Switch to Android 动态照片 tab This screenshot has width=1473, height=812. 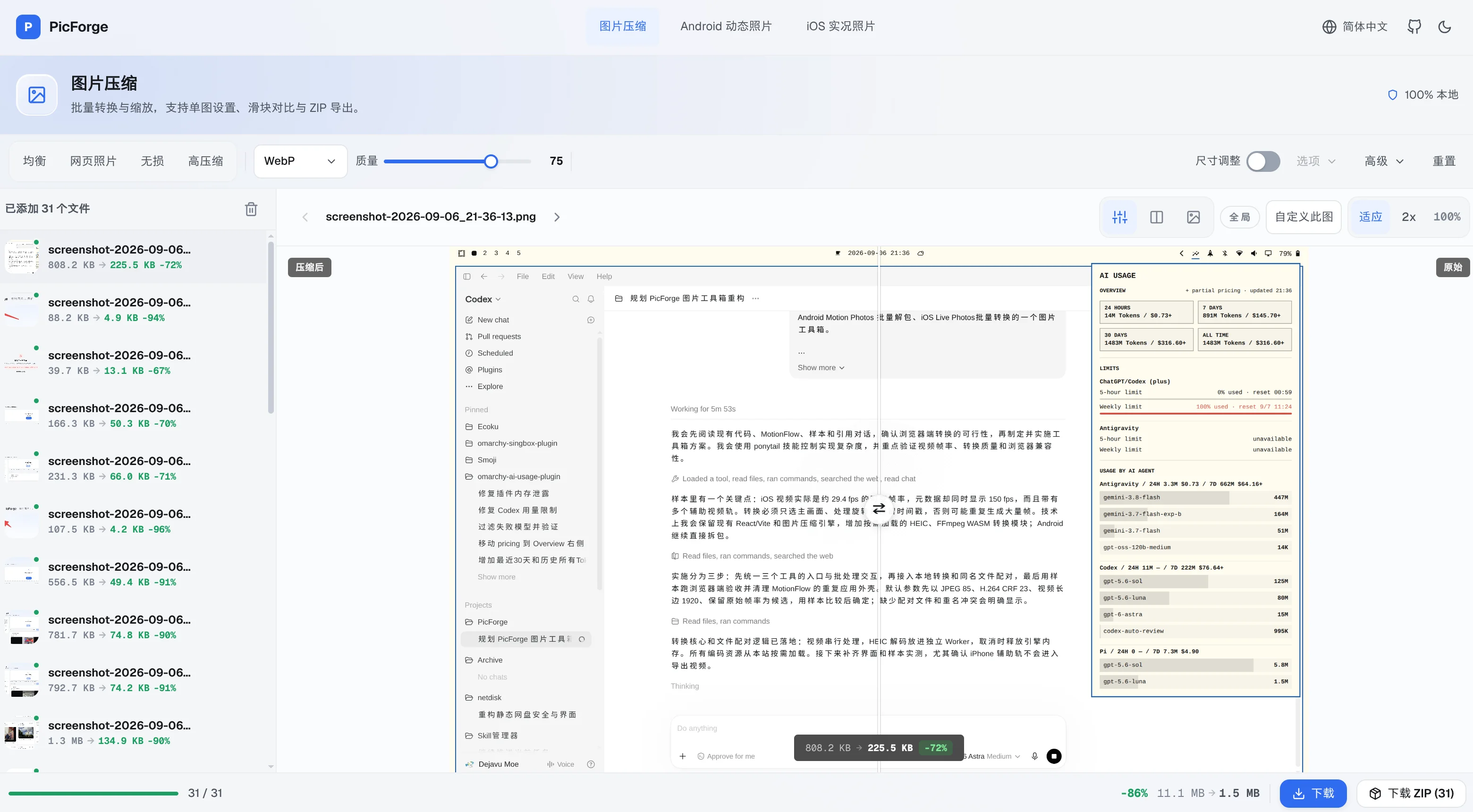(x=726, y=26)
